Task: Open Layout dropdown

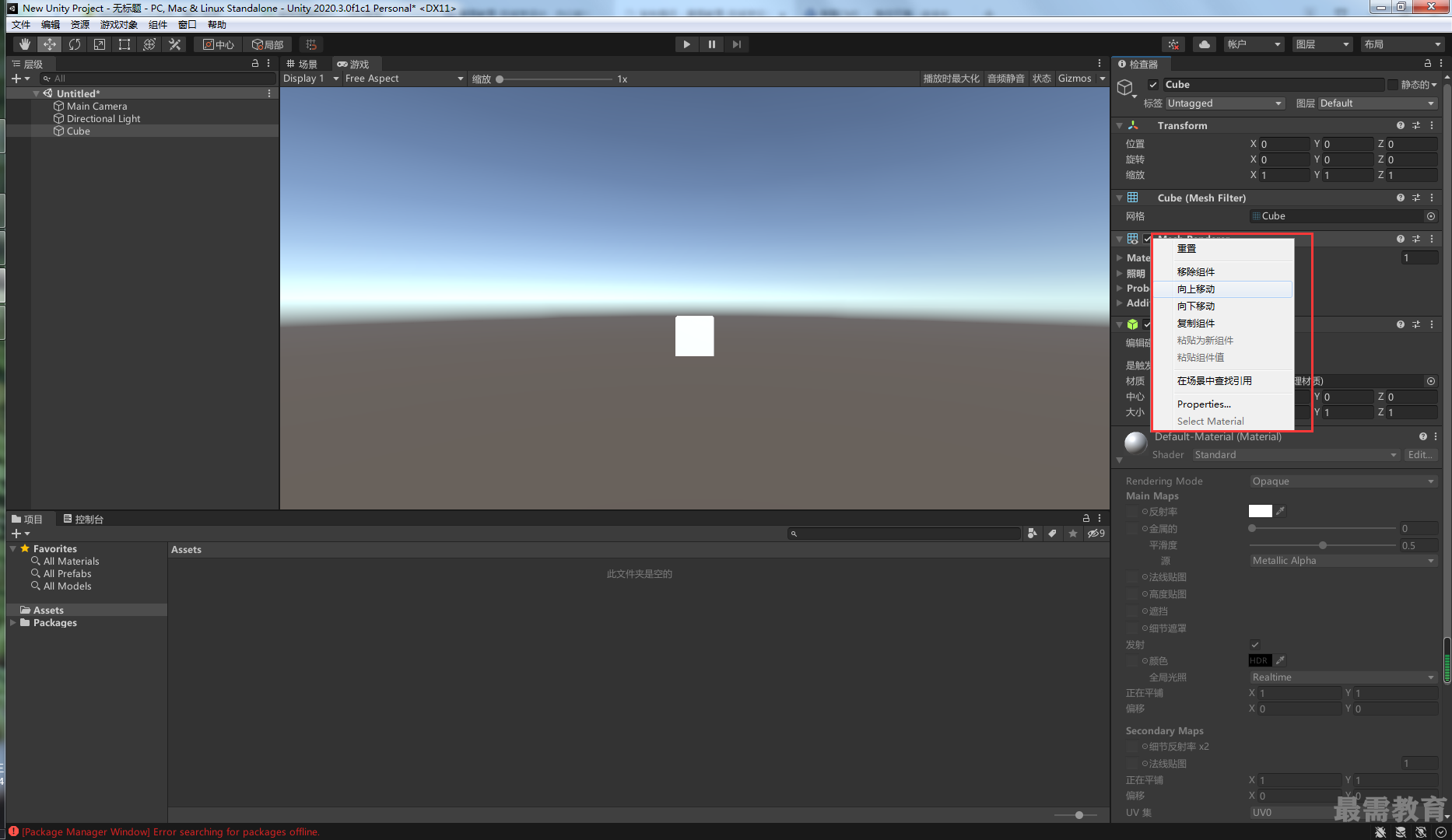Action: pyautogui.click(x=1402, y=44)
